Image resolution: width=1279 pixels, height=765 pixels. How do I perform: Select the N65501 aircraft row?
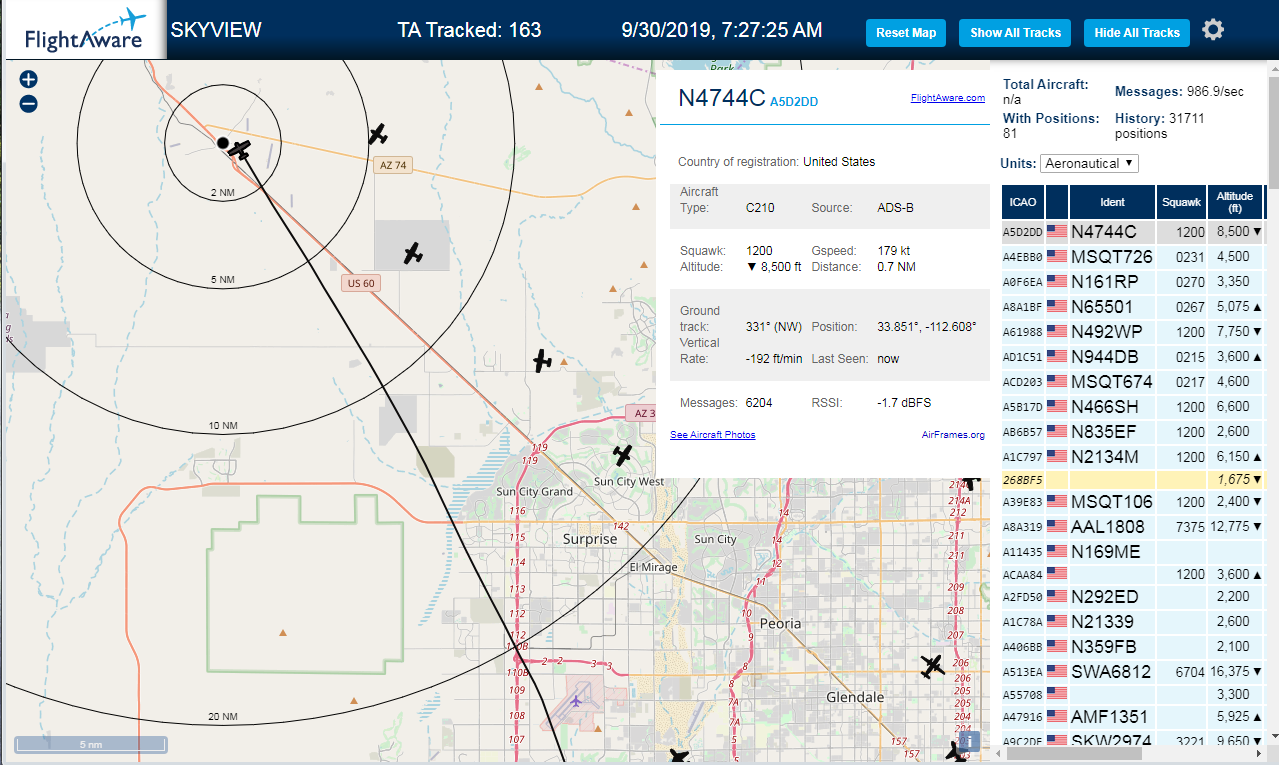tap(1133, 306)
